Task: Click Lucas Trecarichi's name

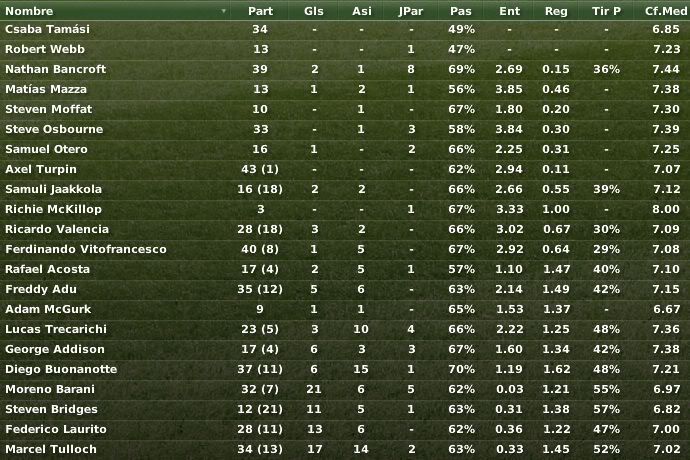Action: pos(56,329)
